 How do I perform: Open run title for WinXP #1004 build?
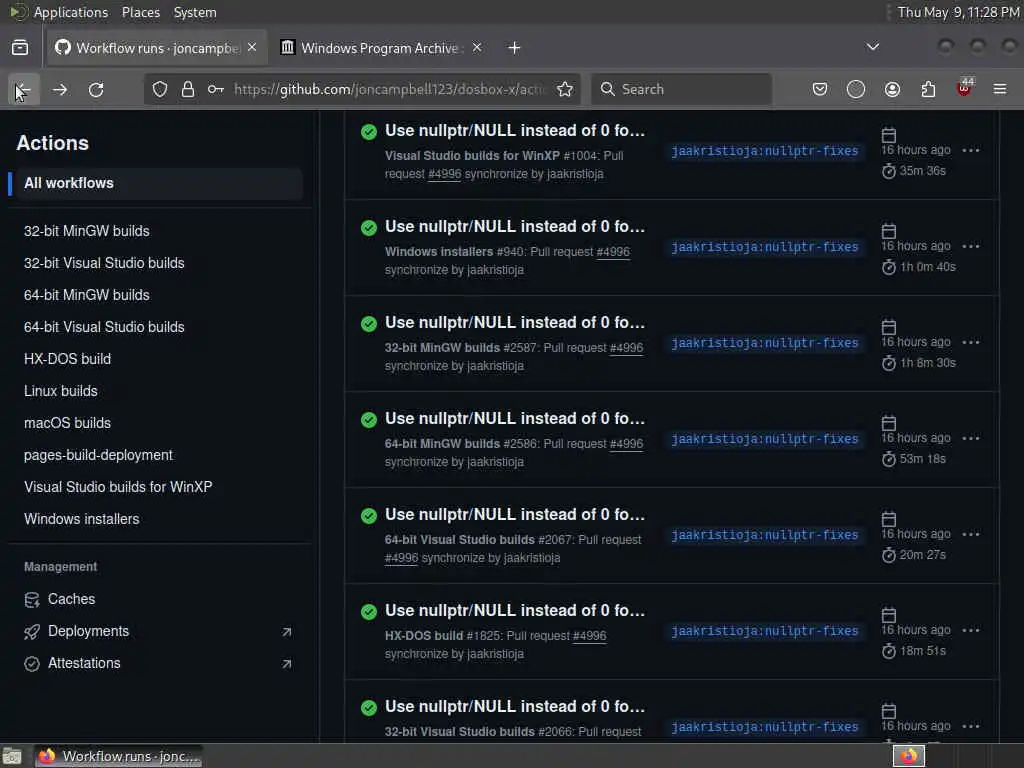tap(515, 131)
